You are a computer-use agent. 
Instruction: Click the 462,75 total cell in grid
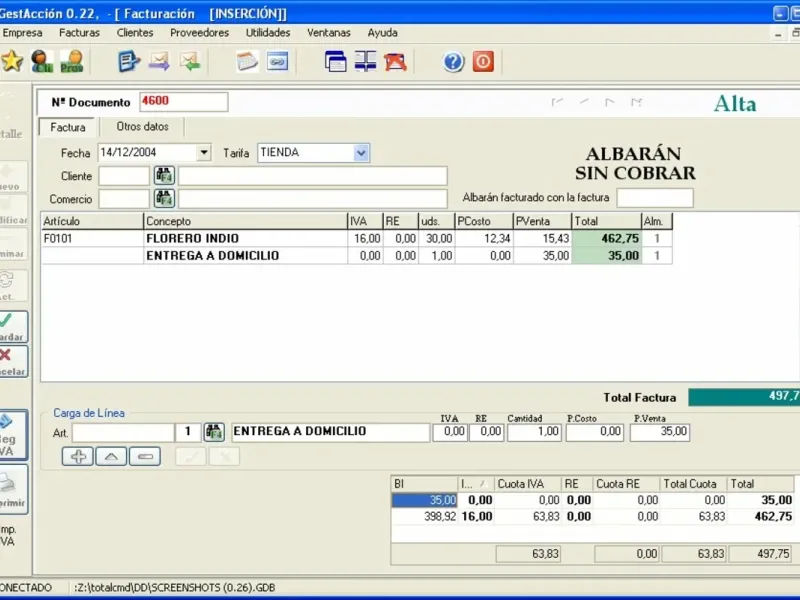607,238
